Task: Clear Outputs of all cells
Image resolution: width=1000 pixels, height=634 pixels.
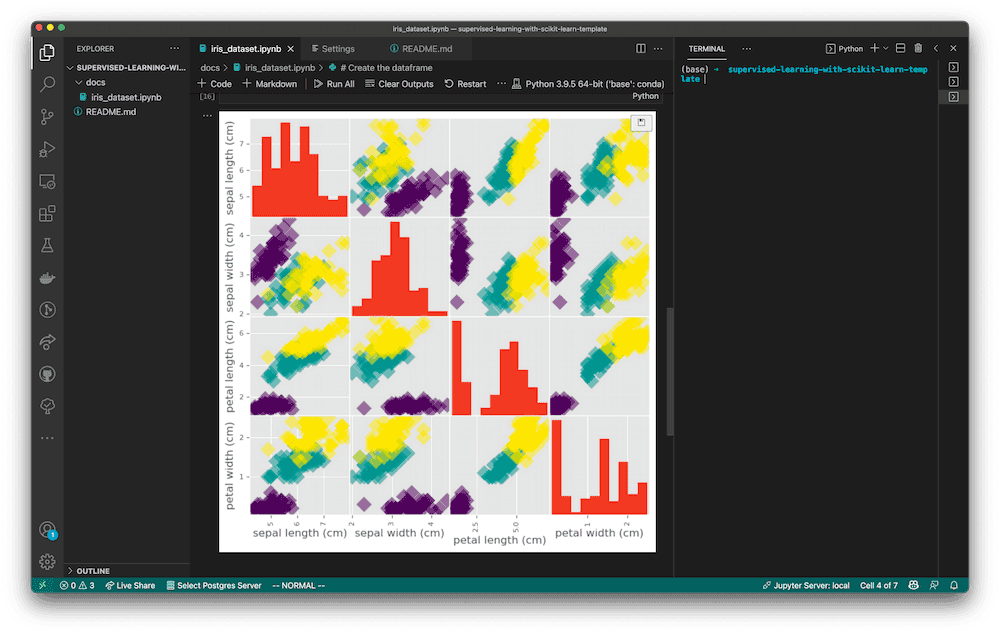Action: pos(399,84)
